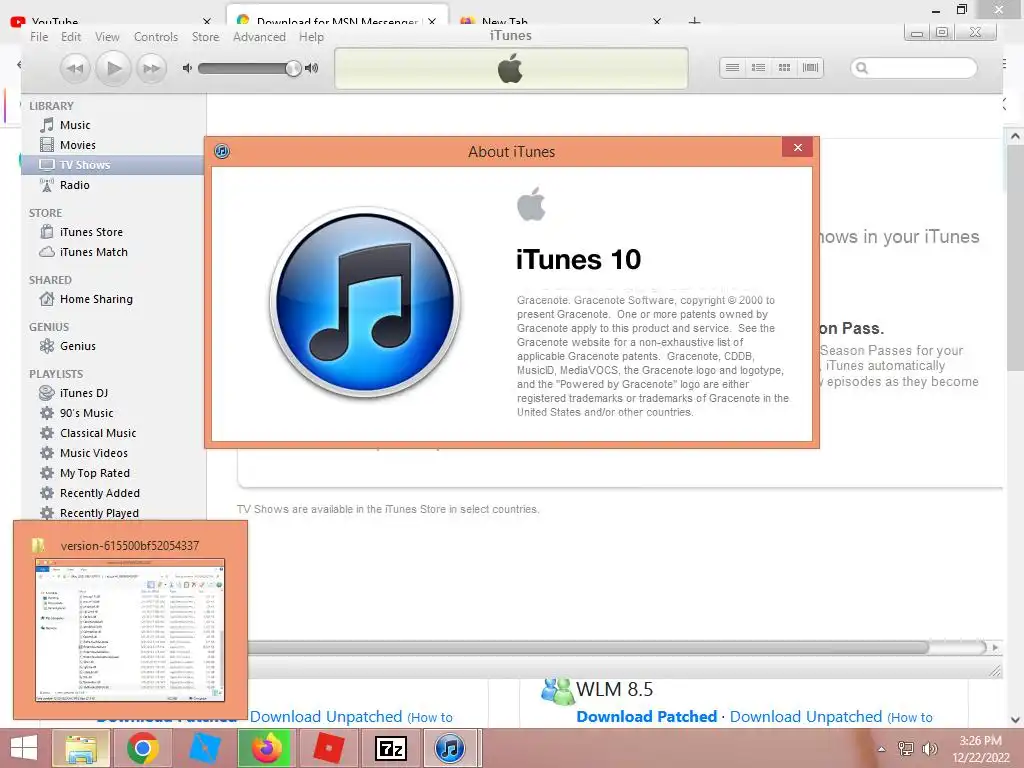Click the Previous track rewind button
Screen dimensions: 1024x768
(75, 68)
